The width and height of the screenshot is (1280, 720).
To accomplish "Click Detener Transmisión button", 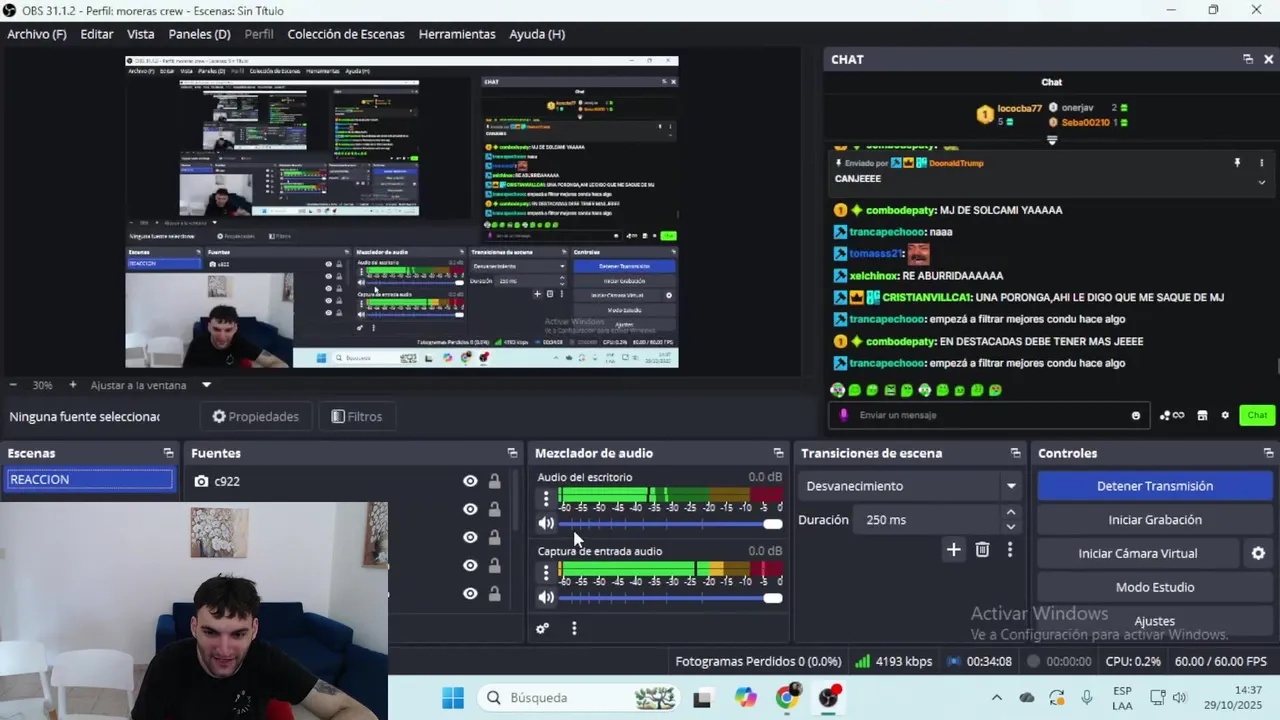I will click(x=1155, y=486).
